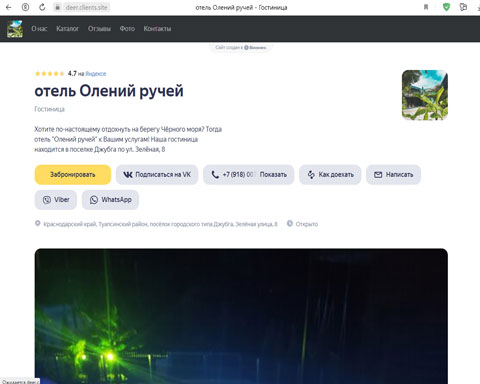
Task: Click the yellow Забронировать button
Action: [x=73, y=174]
